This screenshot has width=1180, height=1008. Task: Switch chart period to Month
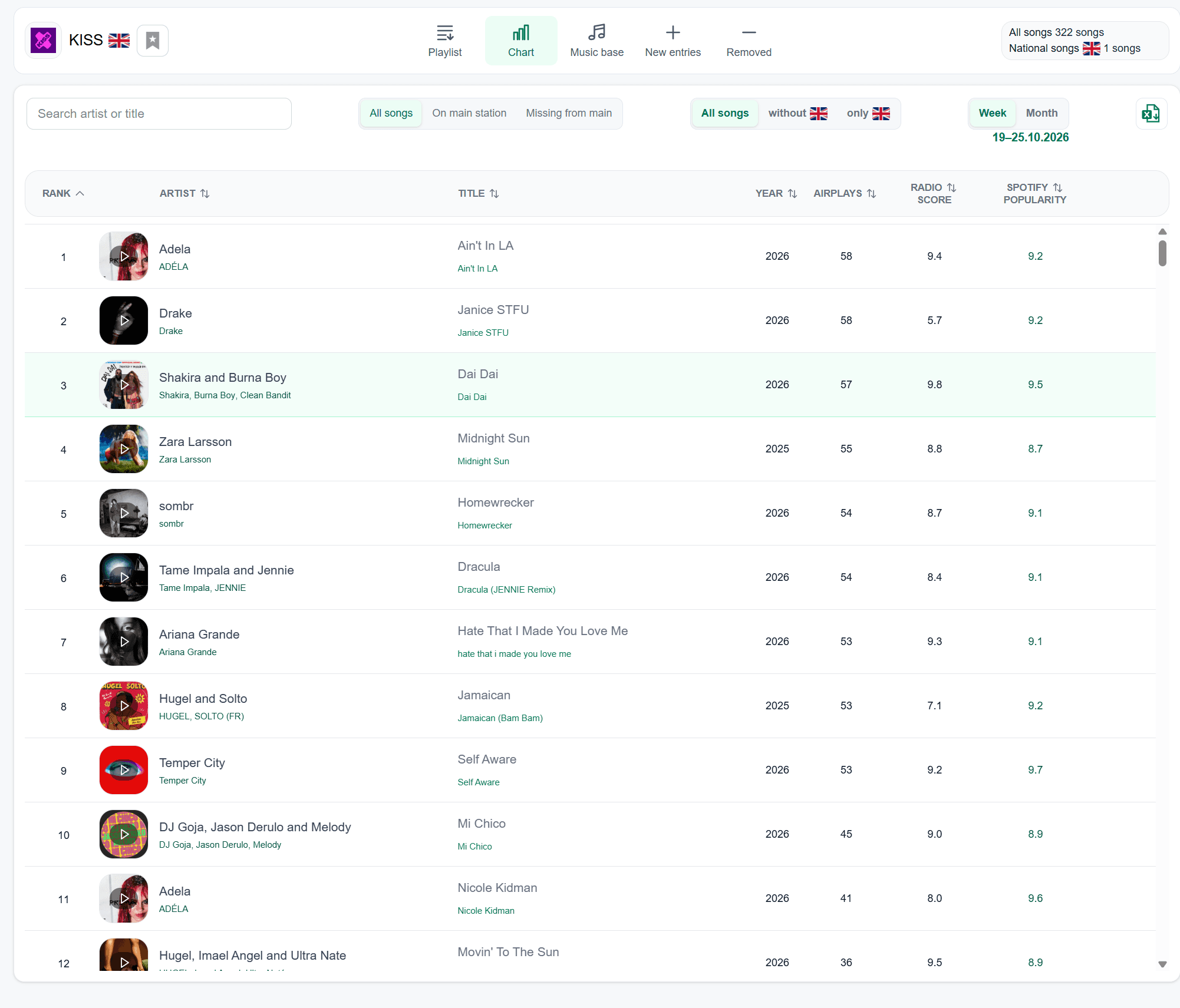[x=1041, y=113]
